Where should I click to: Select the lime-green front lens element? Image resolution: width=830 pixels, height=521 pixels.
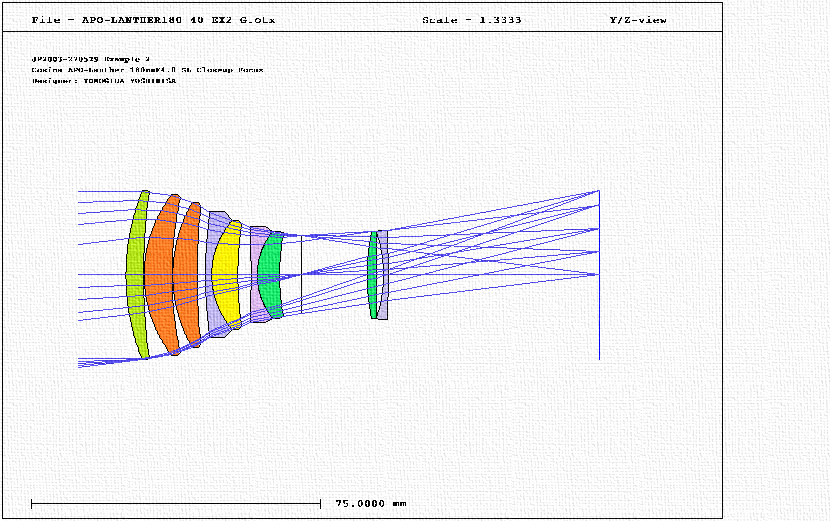pos(136,274)
